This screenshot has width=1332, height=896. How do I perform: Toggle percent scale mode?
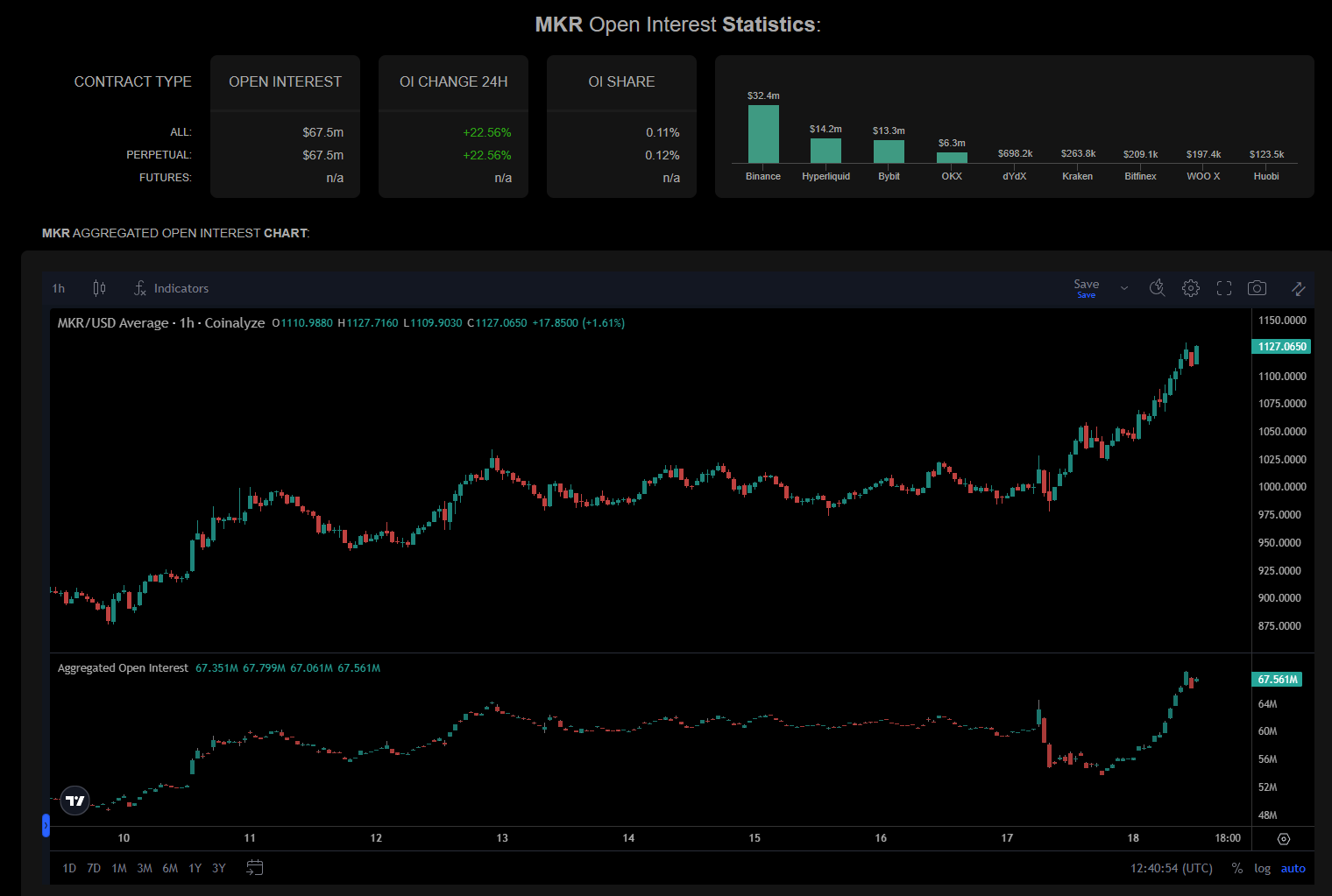click(1236, 868)
